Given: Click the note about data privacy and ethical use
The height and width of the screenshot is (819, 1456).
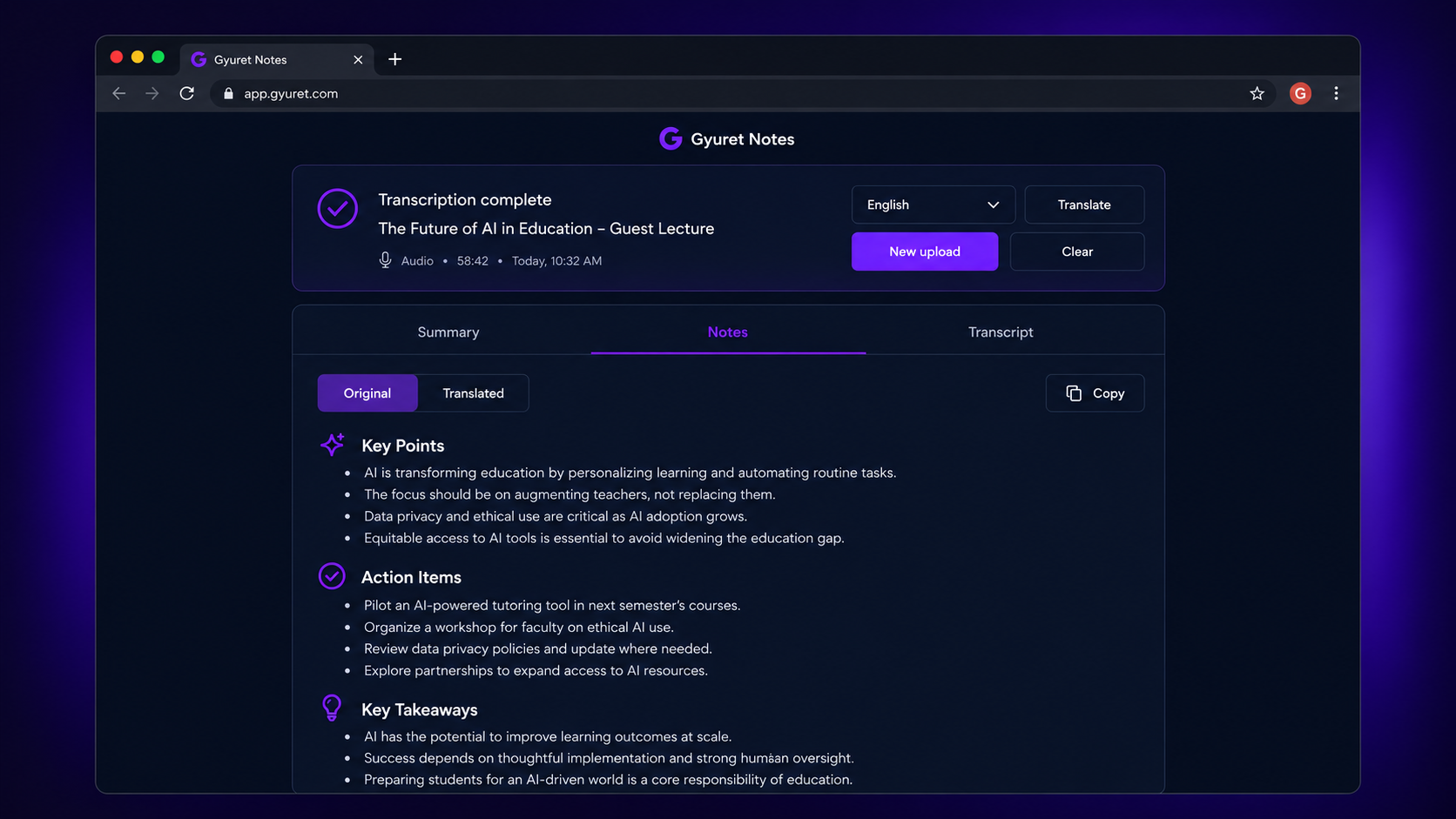Looking at the screenshot, I should pyautogui.click(x=556, y=516).
